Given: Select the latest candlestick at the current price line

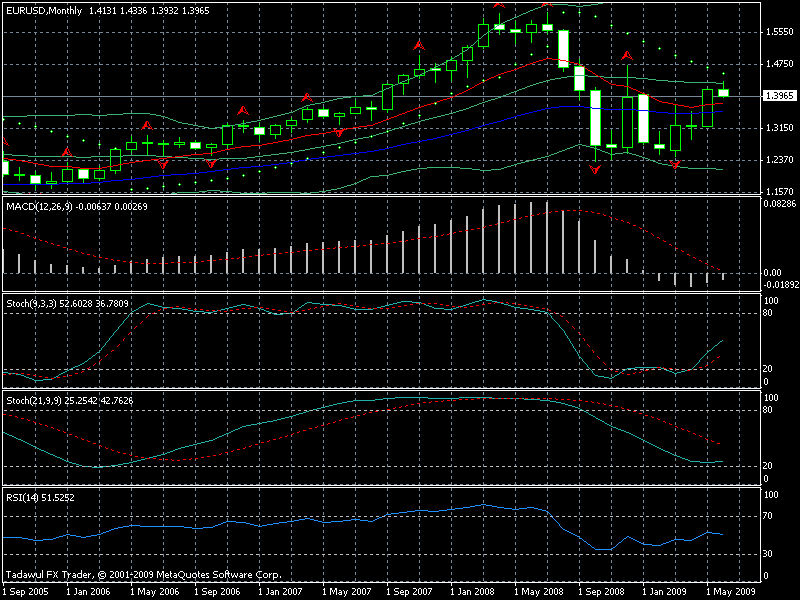Looking at the screenshot, I should pos(723,92).
